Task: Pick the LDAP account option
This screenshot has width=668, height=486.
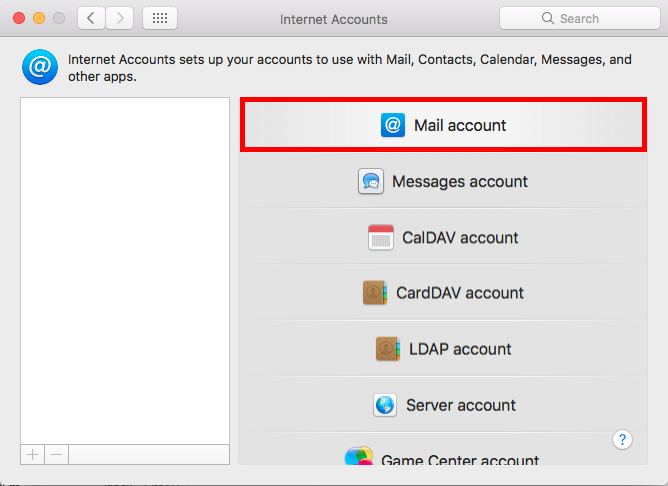Action: point(460,349)
